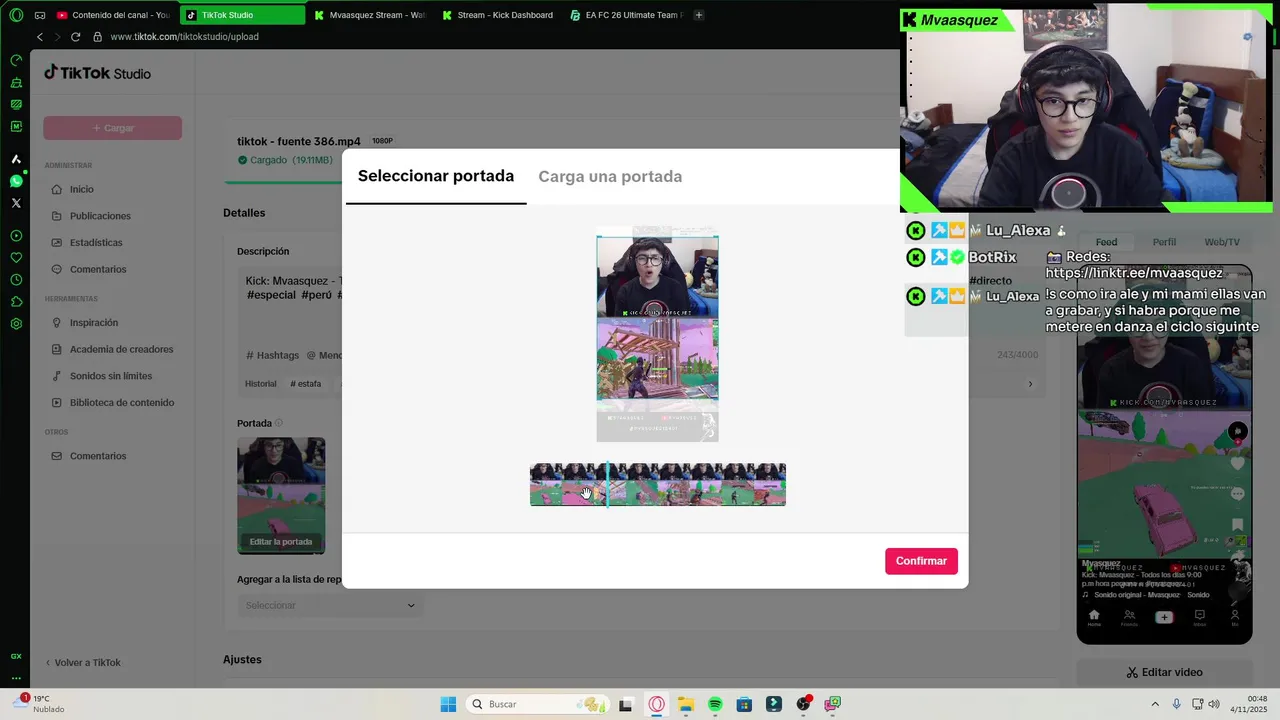Expand the Seleccionar playlist dropdown
The width and height of the screenshot is (1280, 720).
coord(330,605)
